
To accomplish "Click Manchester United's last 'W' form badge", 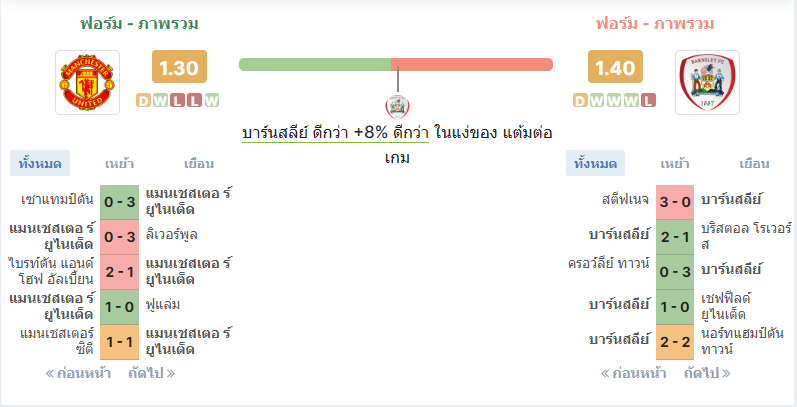I will (212, 101).
